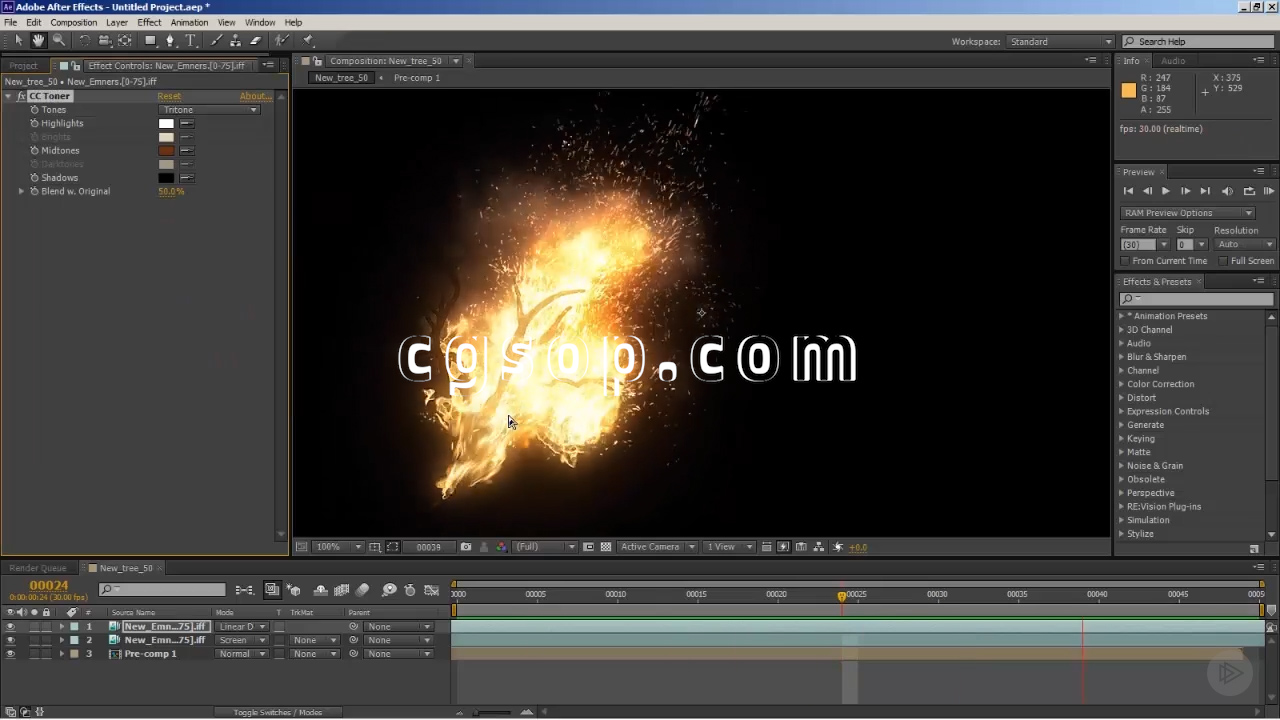
Task: Open the show channel RGB icon
Action: (502, 547)
